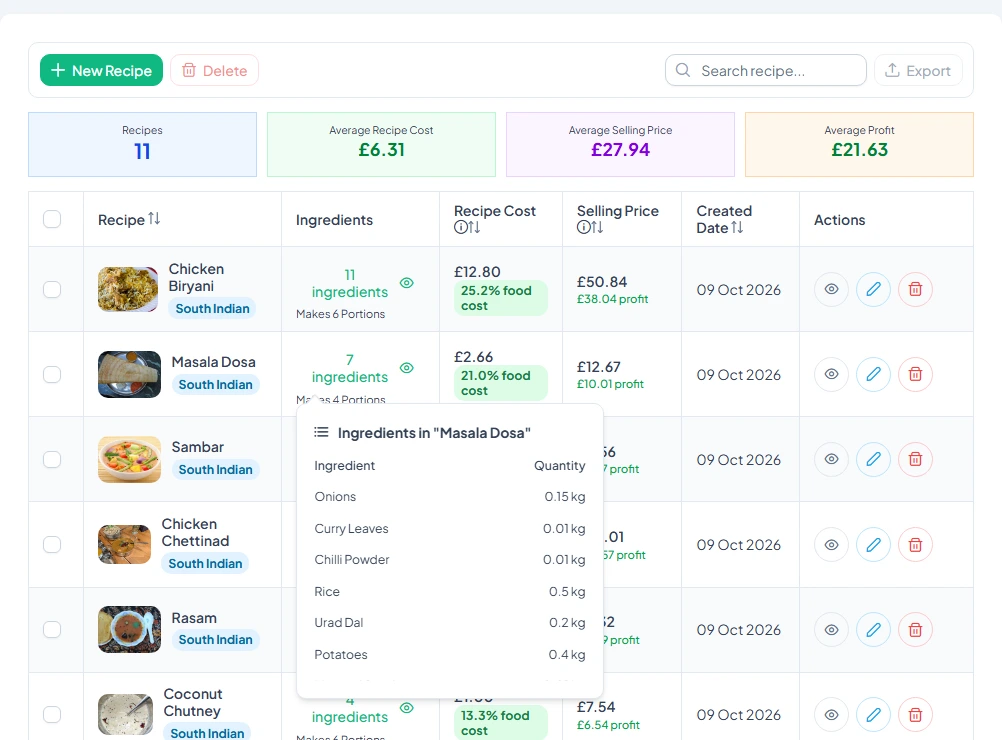Open the Sambar thumbnail image
This screenshot has width=1002, height=740.
[x=129, y=459]
